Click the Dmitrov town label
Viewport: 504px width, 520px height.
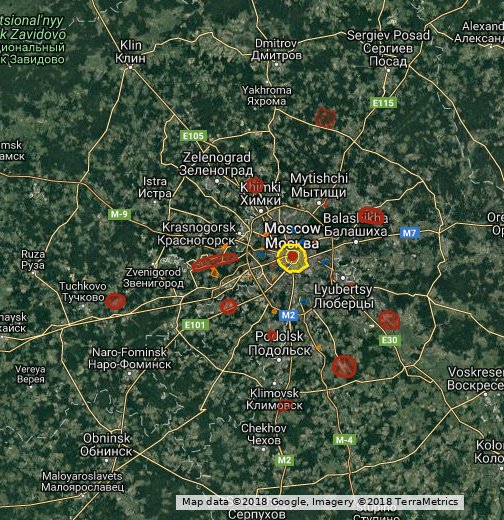[276, 49]
